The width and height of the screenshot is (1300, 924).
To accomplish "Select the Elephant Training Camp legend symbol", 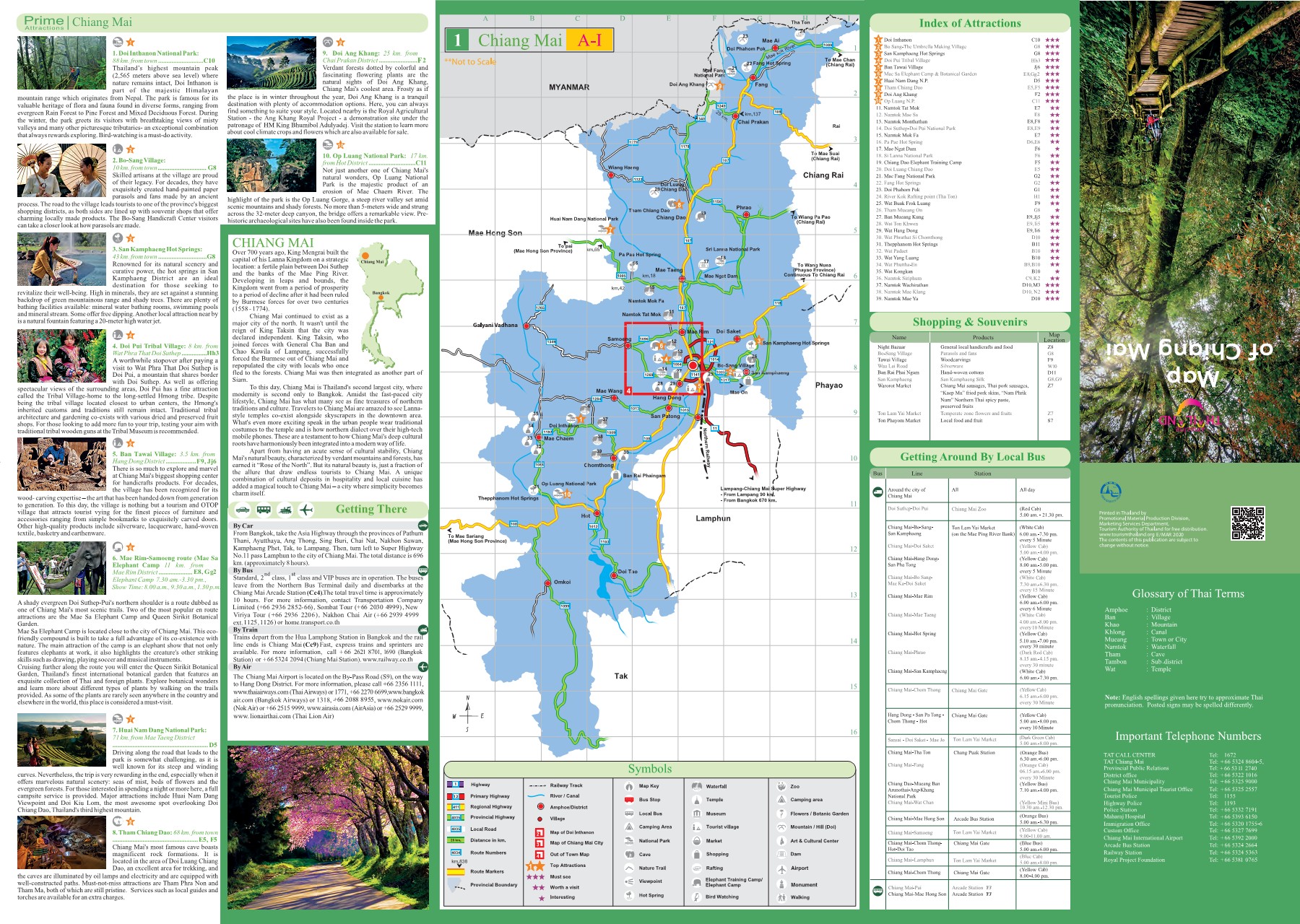I will pos(696,881).
